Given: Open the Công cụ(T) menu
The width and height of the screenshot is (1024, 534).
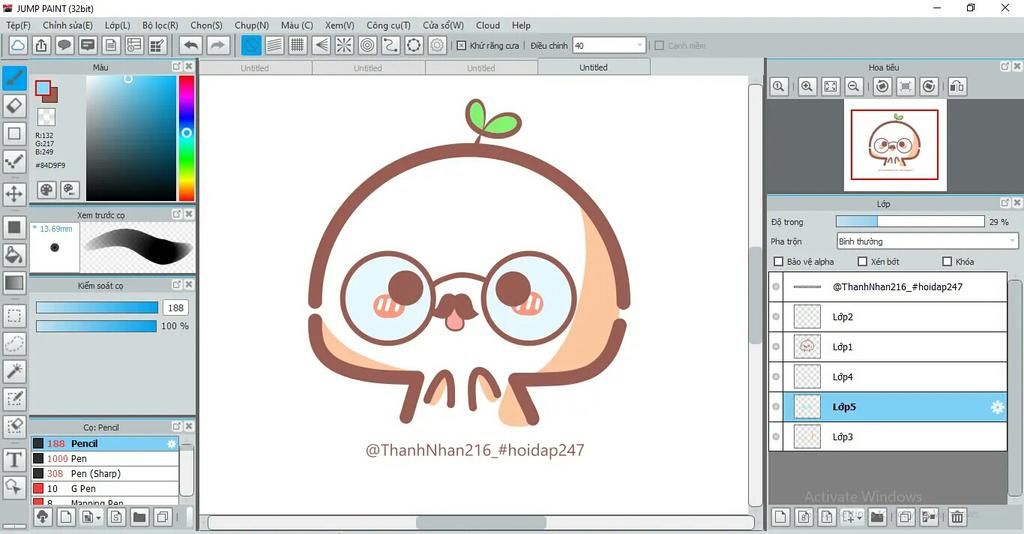Looking at the screenshot, I should [389, 25].
